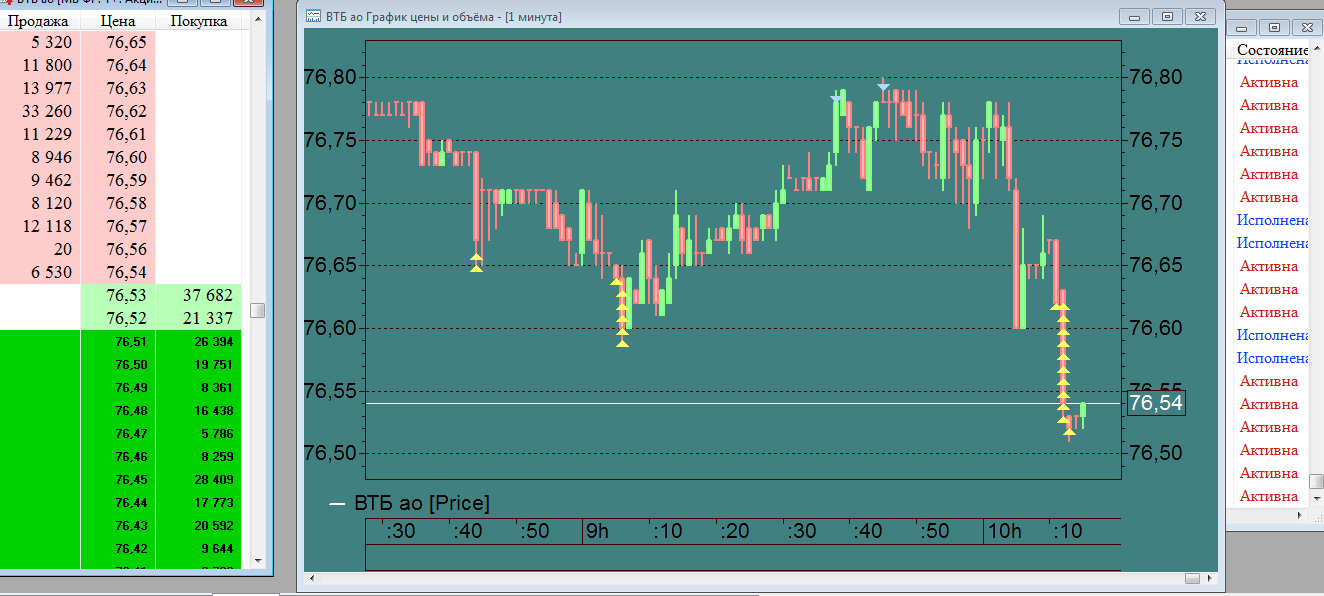Select bid price 76,45 in order book

tap(131, 480)
